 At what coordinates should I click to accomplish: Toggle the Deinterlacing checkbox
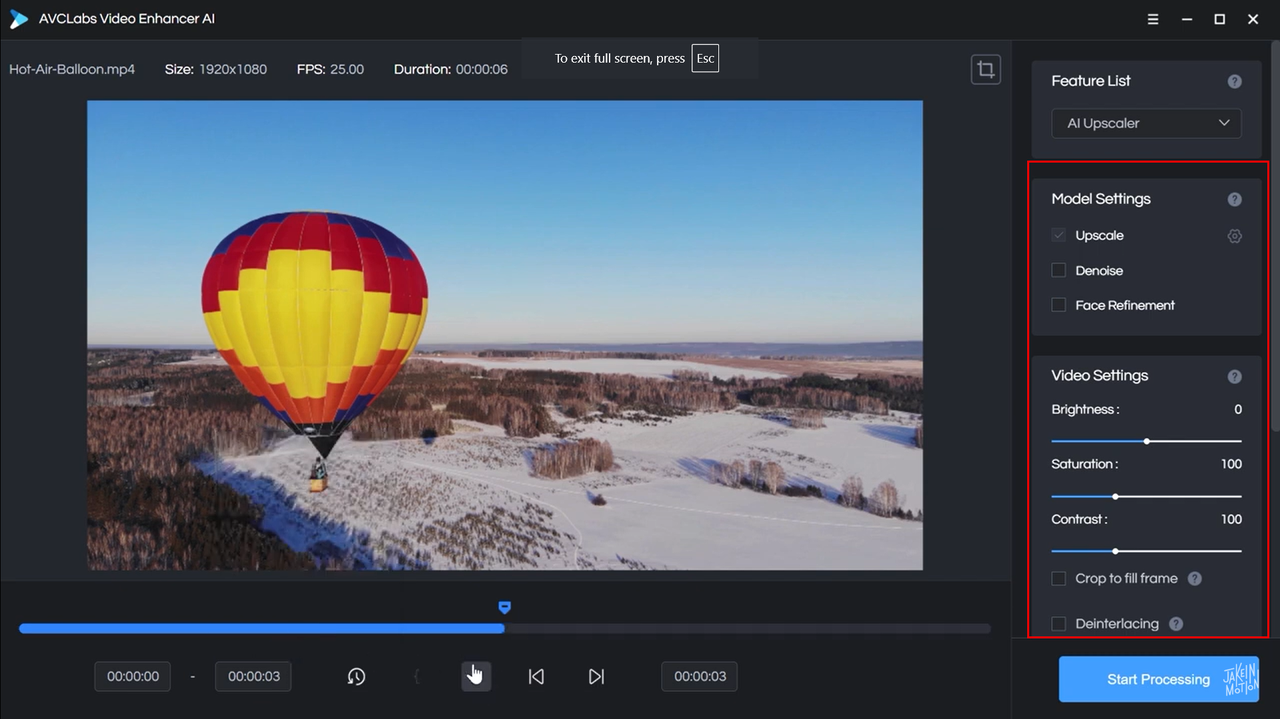(1058, 623)
